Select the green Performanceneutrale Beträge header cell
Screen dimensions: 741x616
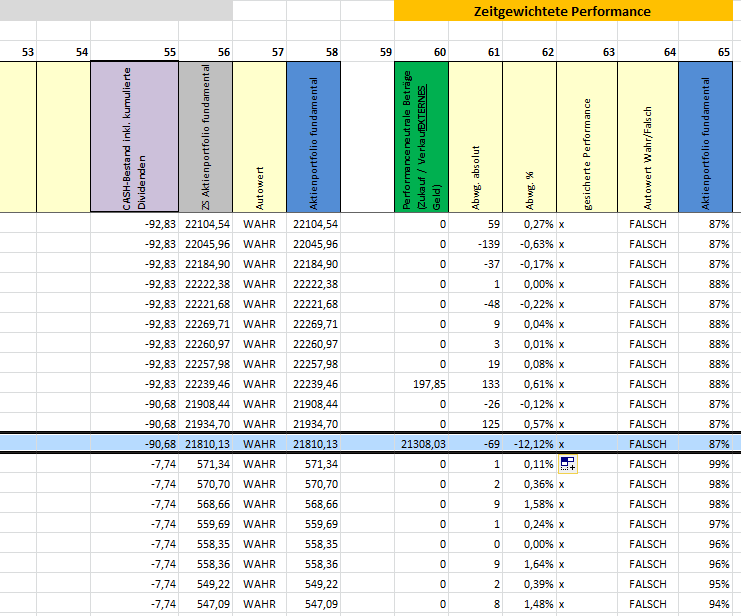click(421, 137)
